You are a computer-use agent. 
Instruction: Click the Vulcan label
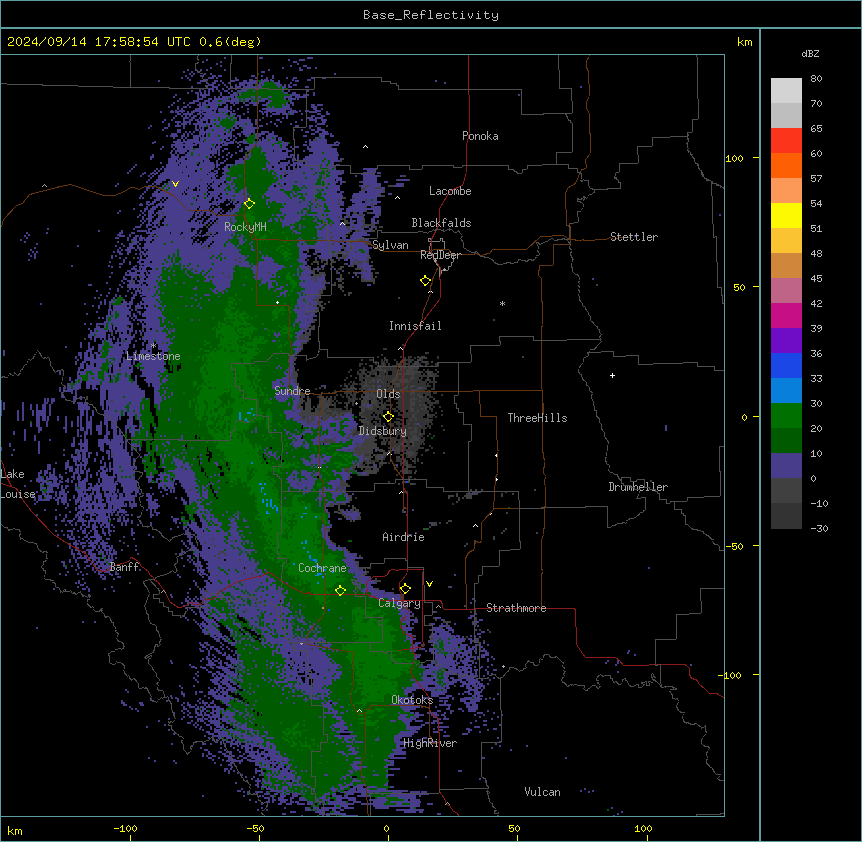[x=542, y=792]
